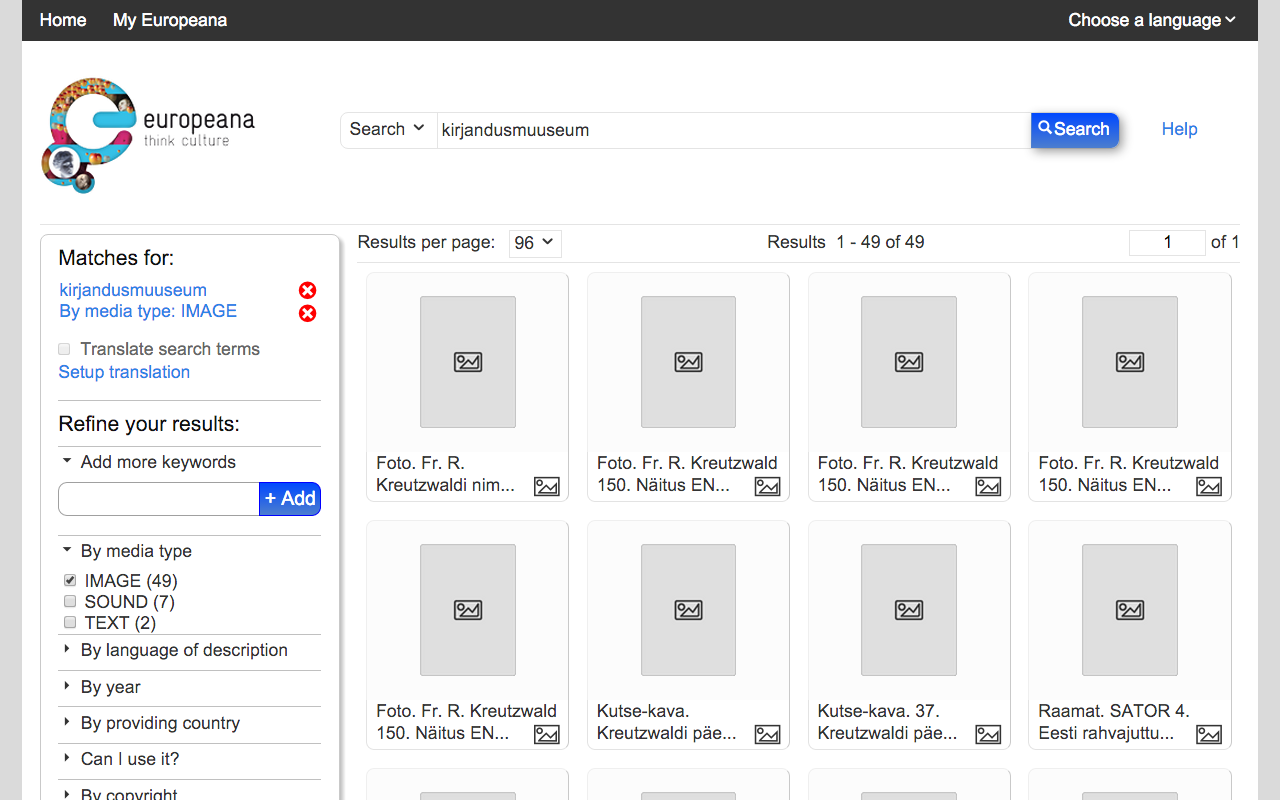Viewport: 1280px width, 800px height.
Task: Focus the add keywords input field
Action: click(x=159, y=499)
